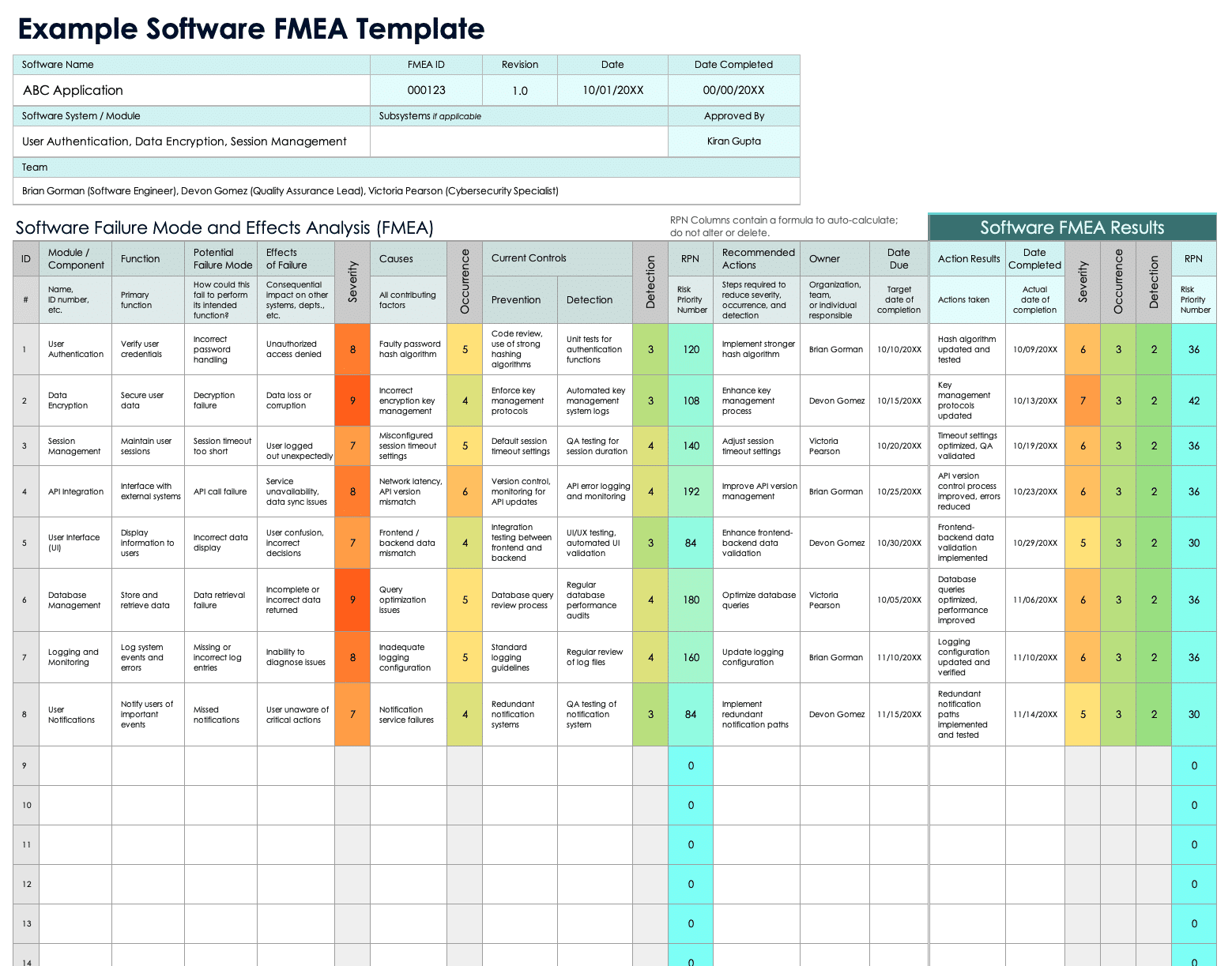Select the Date cell 10/01/20XX

[612, 89]
